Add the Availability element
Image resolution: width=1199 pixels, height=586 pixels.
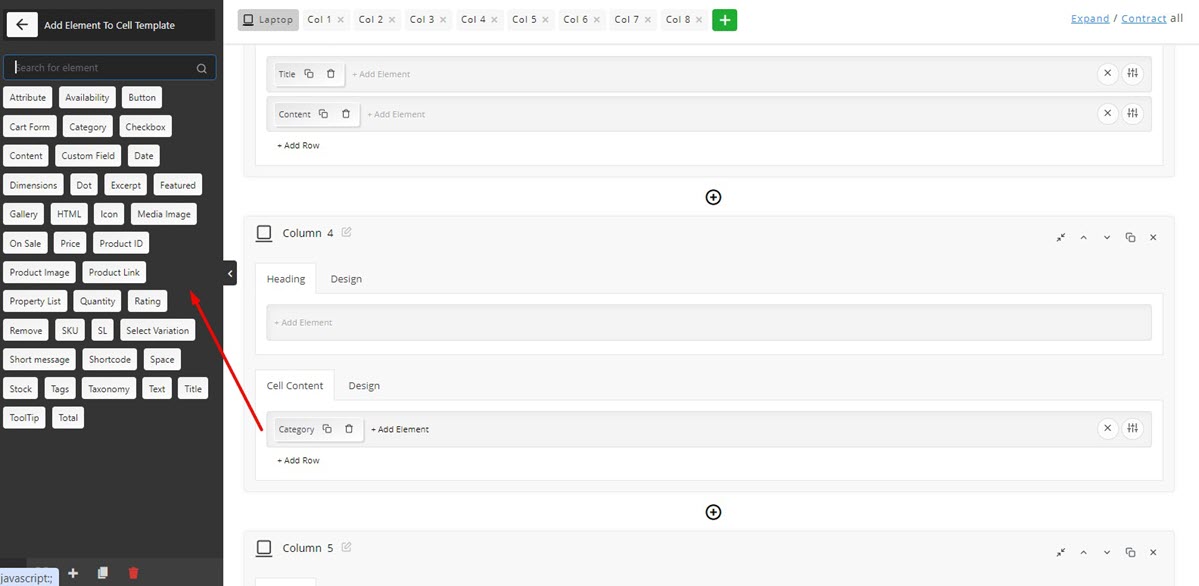[x=87, y=98]
